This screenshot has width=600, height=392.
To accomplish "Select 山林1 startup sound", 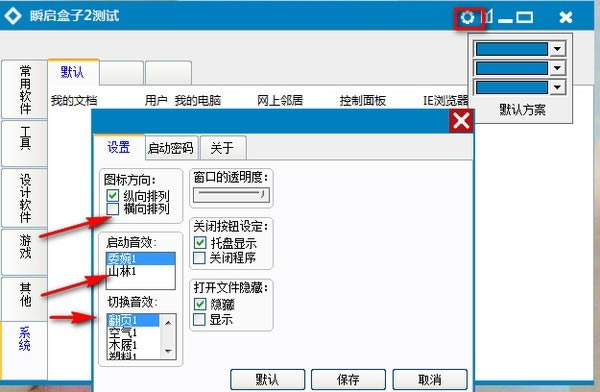I will pos(140,271).
